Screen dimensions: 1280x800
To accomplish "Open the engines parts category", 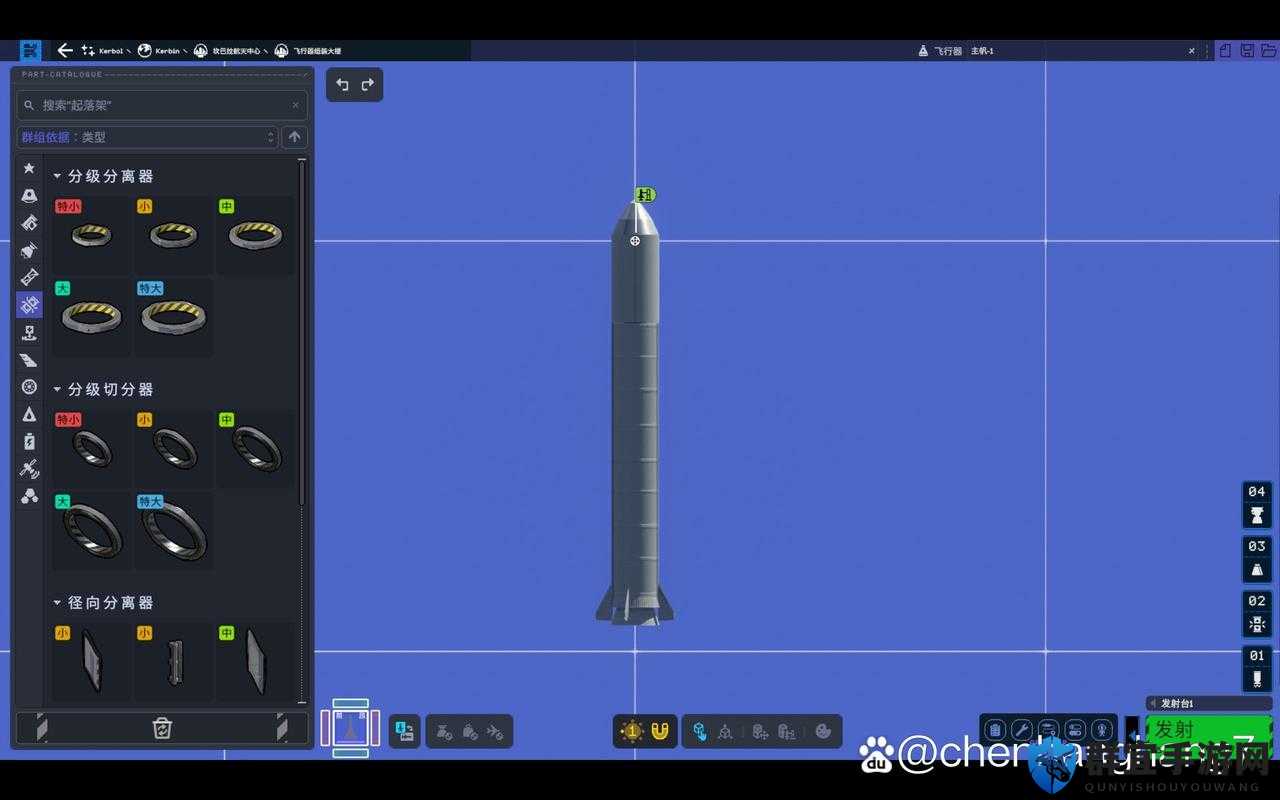I will click(29, 250).
